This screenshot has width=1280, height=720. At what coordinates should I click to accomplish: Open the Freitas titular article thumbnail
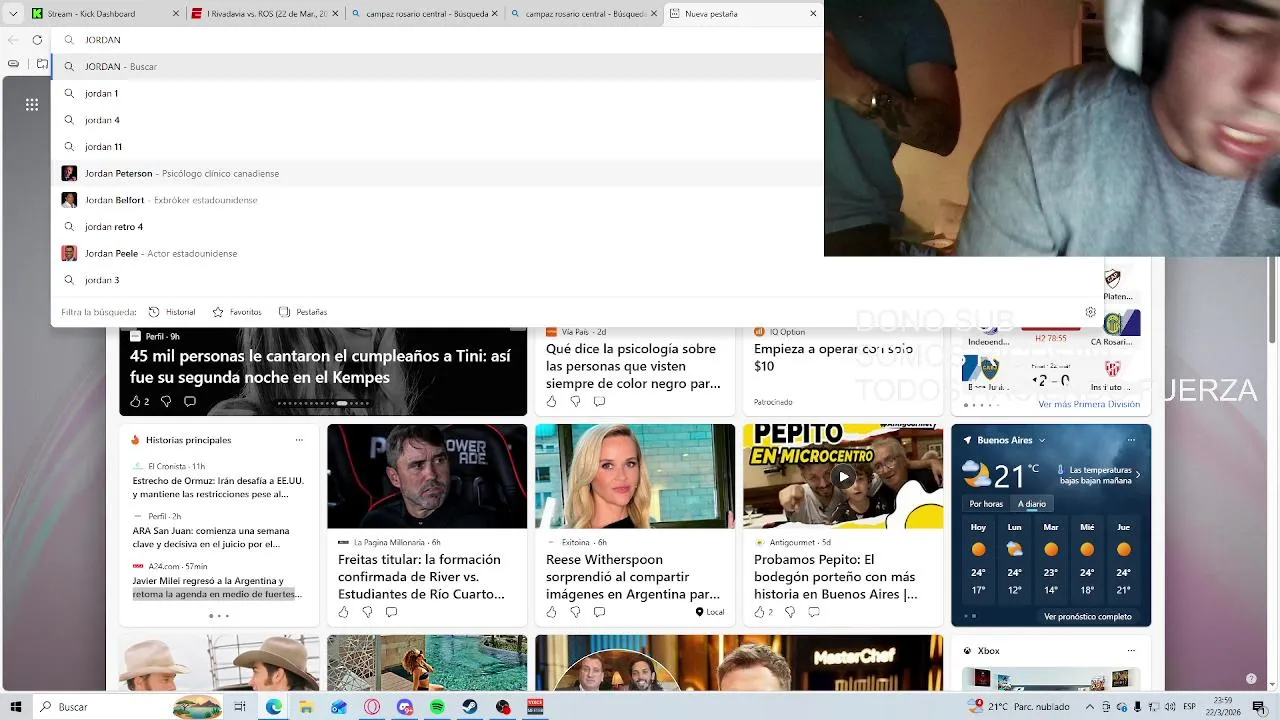pos(427,476)
